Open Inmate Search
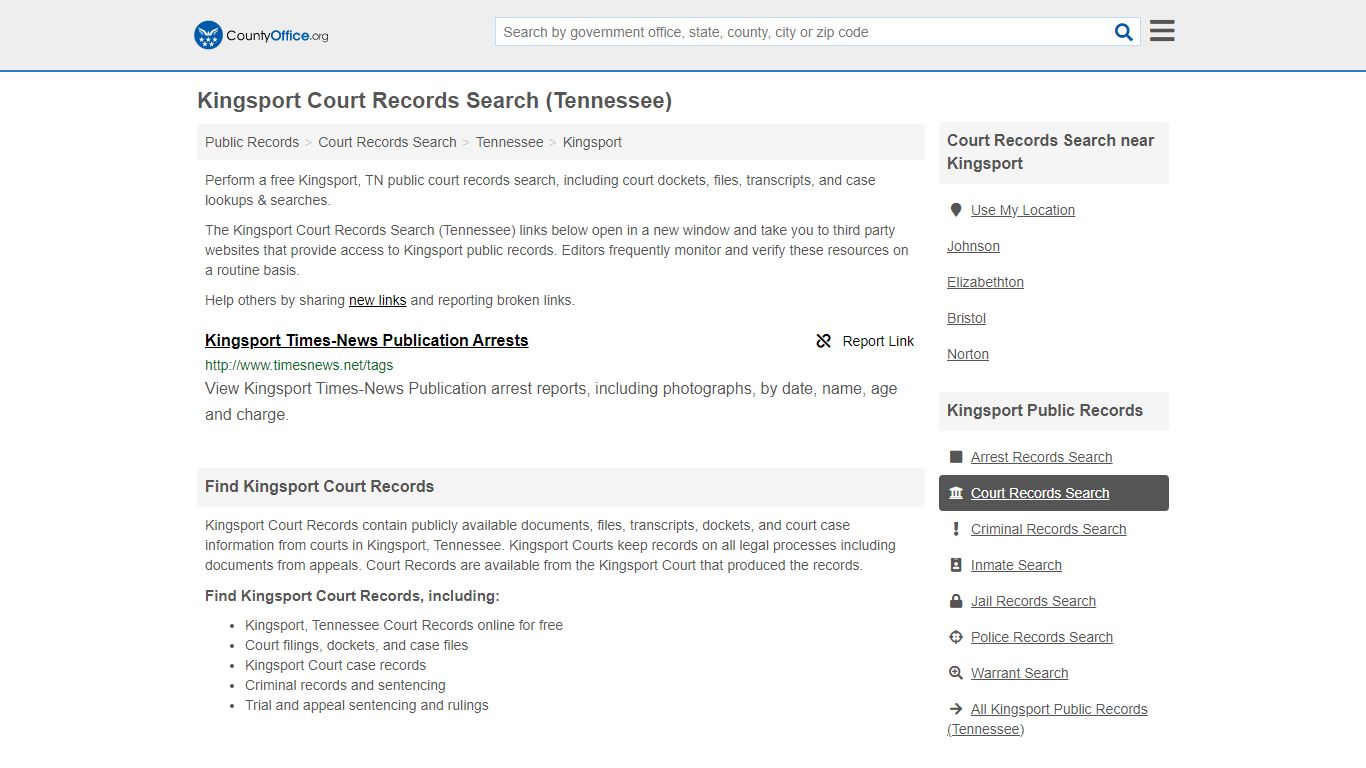 (x=1016, y=565)
